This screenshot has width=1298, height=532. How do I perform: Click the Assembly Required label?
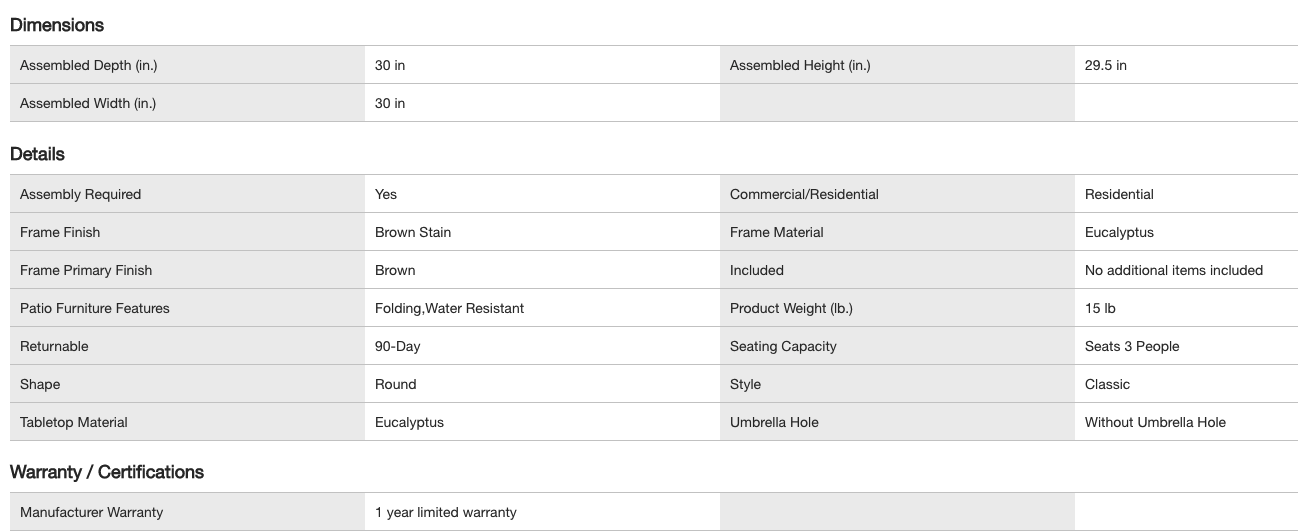coord(81,195)
